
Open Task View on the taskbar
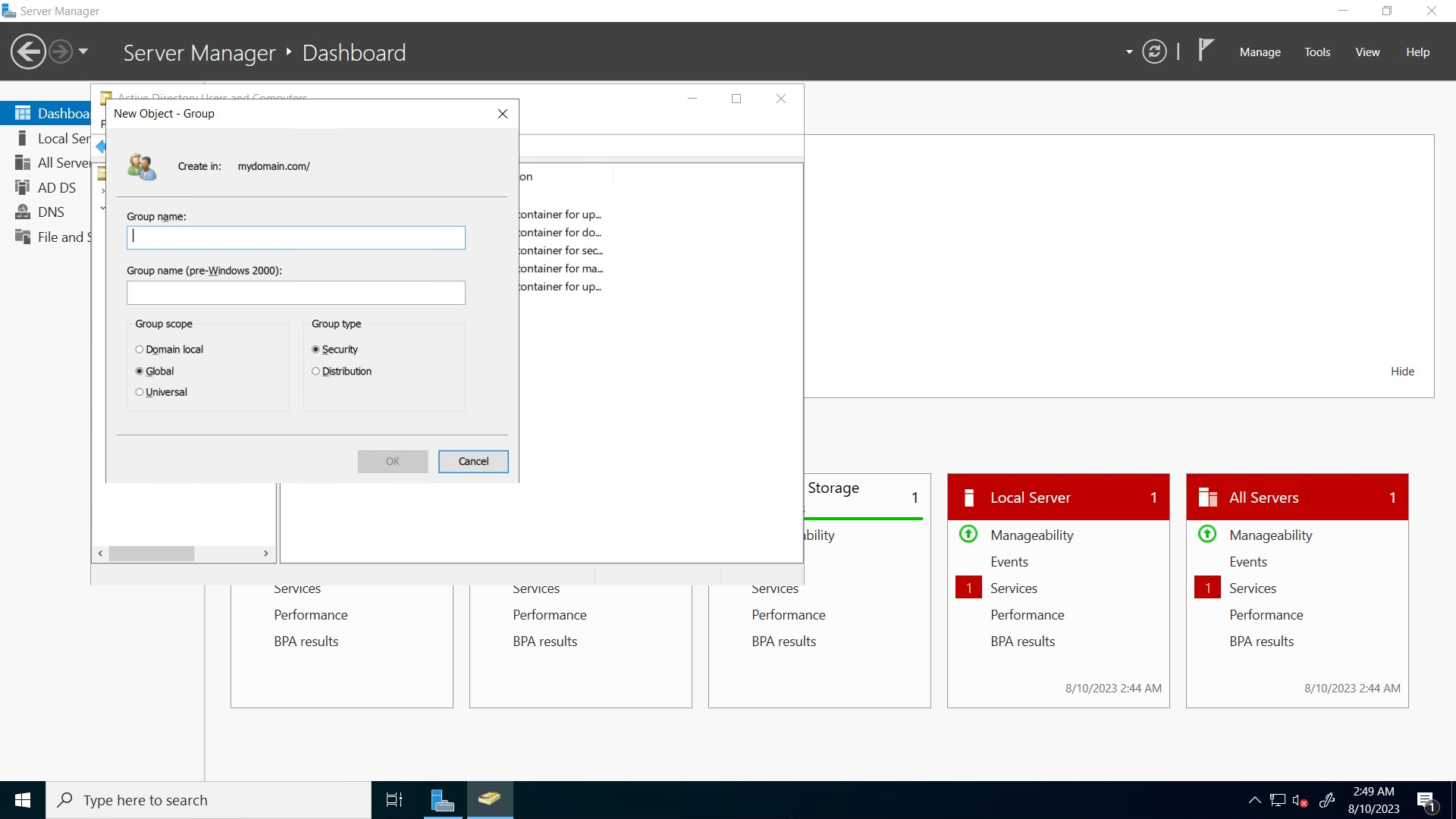coord(394,800)
